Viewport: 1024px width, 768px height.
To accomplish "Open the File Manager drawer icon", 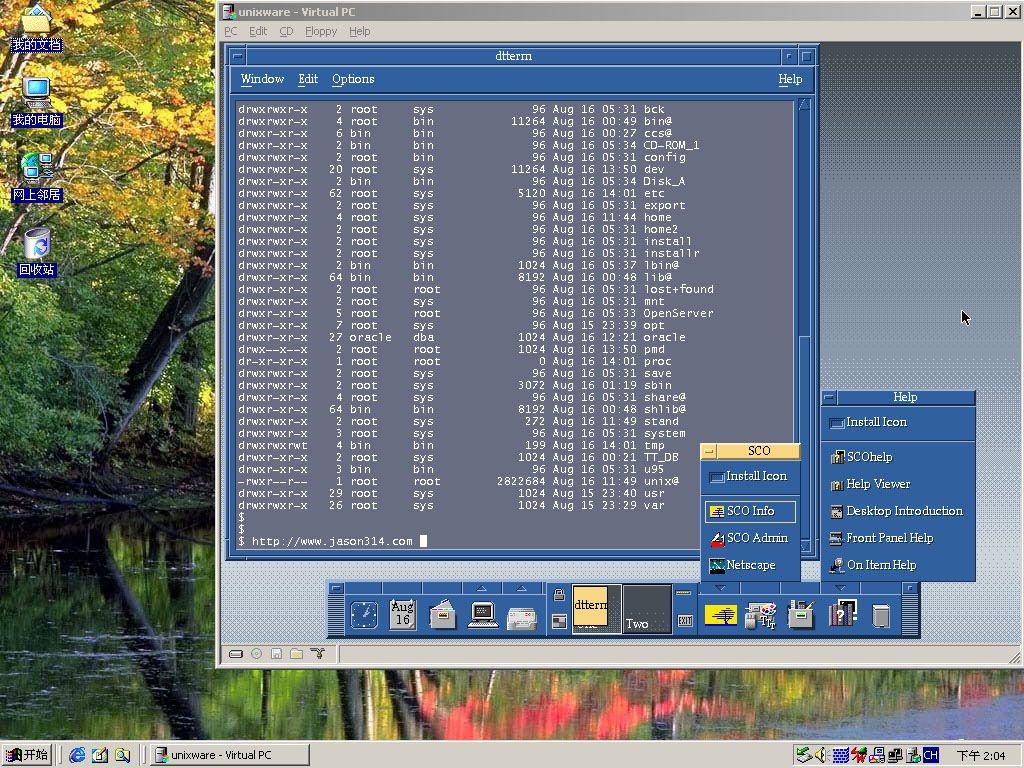I will pos(443,615).
